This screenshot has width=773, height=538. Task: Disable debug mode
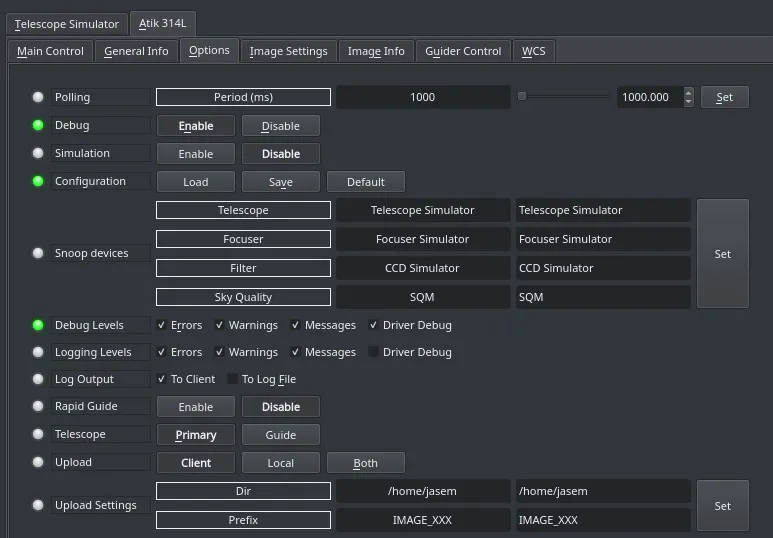(281, 126)
